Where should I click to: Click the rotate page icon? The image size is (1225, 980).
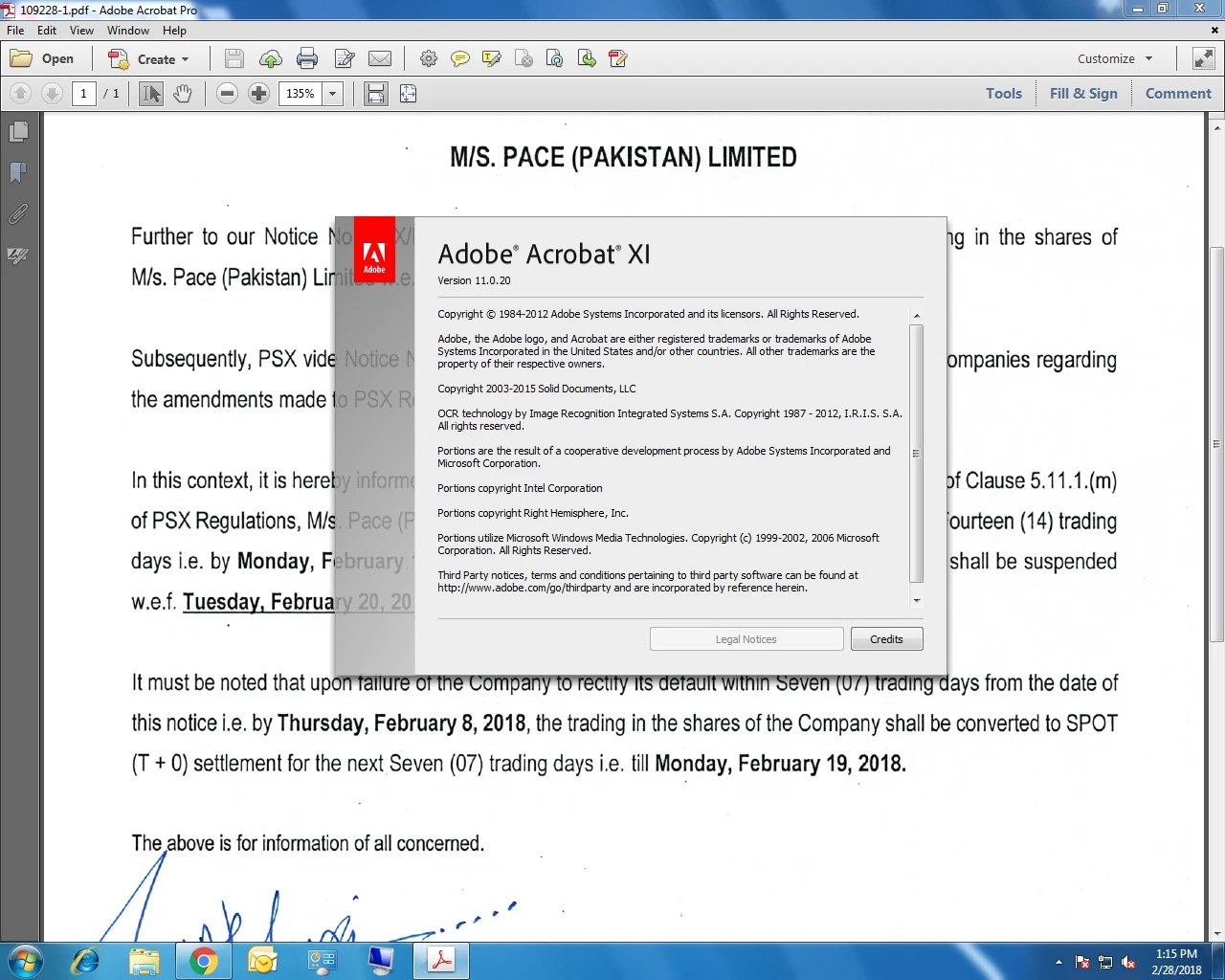click(555, 58)
